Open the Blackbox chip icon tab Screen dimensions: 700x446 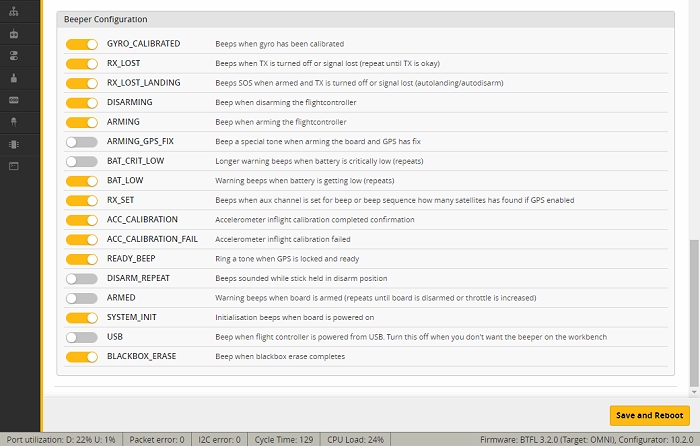click(14, 144)
